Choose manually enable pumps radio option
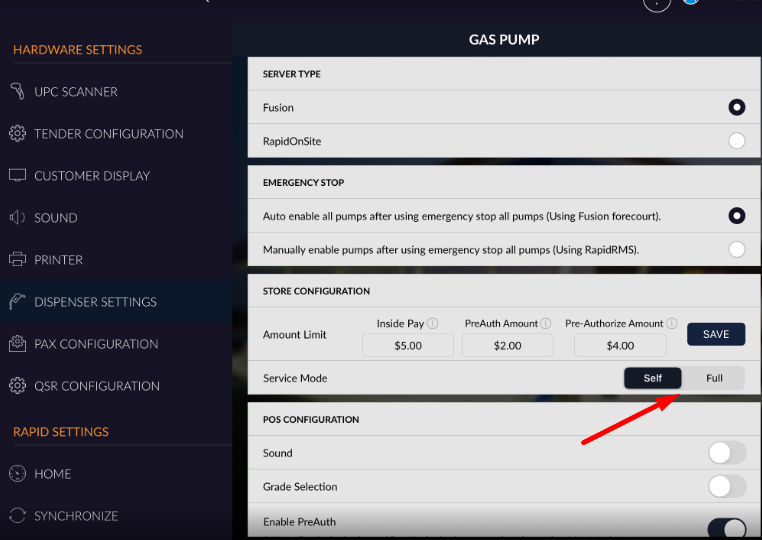This screenshot has height=540, width=762. click(x=737, y=249)
